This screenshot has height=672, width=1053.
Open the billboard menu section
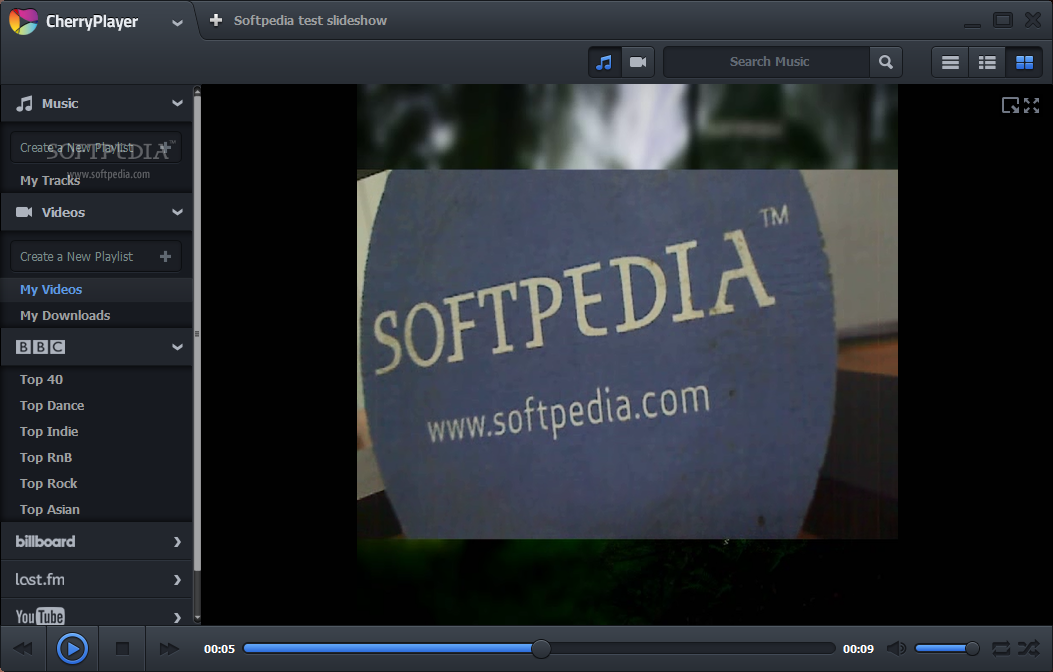point(96,541)
